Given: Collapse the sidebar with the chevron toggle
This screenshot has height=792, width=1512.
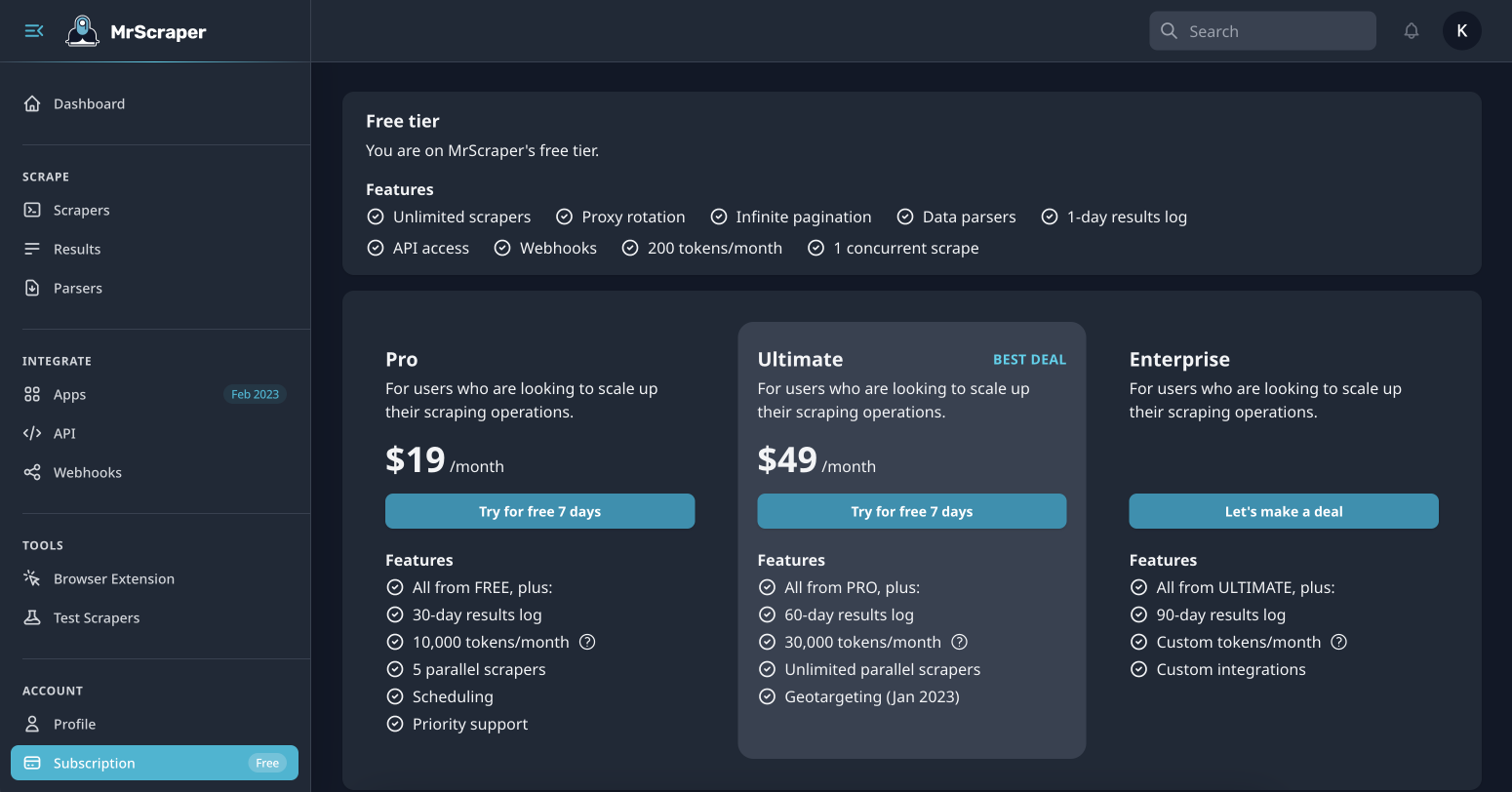Looking at the screenshot, I should [33, 30].
